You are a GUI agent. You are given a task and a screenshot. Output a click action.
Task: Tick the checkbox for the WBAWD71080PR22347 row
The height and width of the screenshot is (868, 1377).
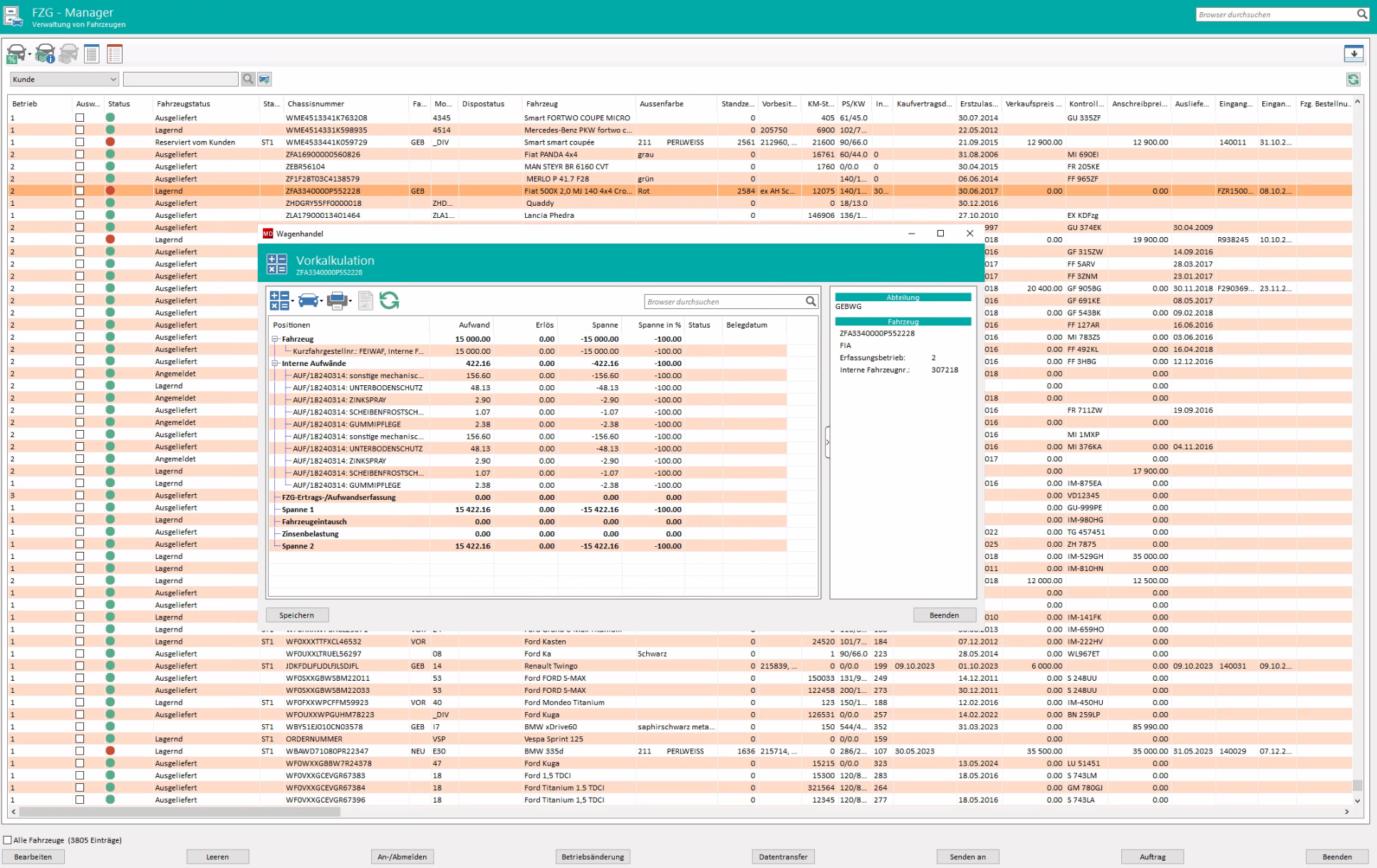pos(80,751)
